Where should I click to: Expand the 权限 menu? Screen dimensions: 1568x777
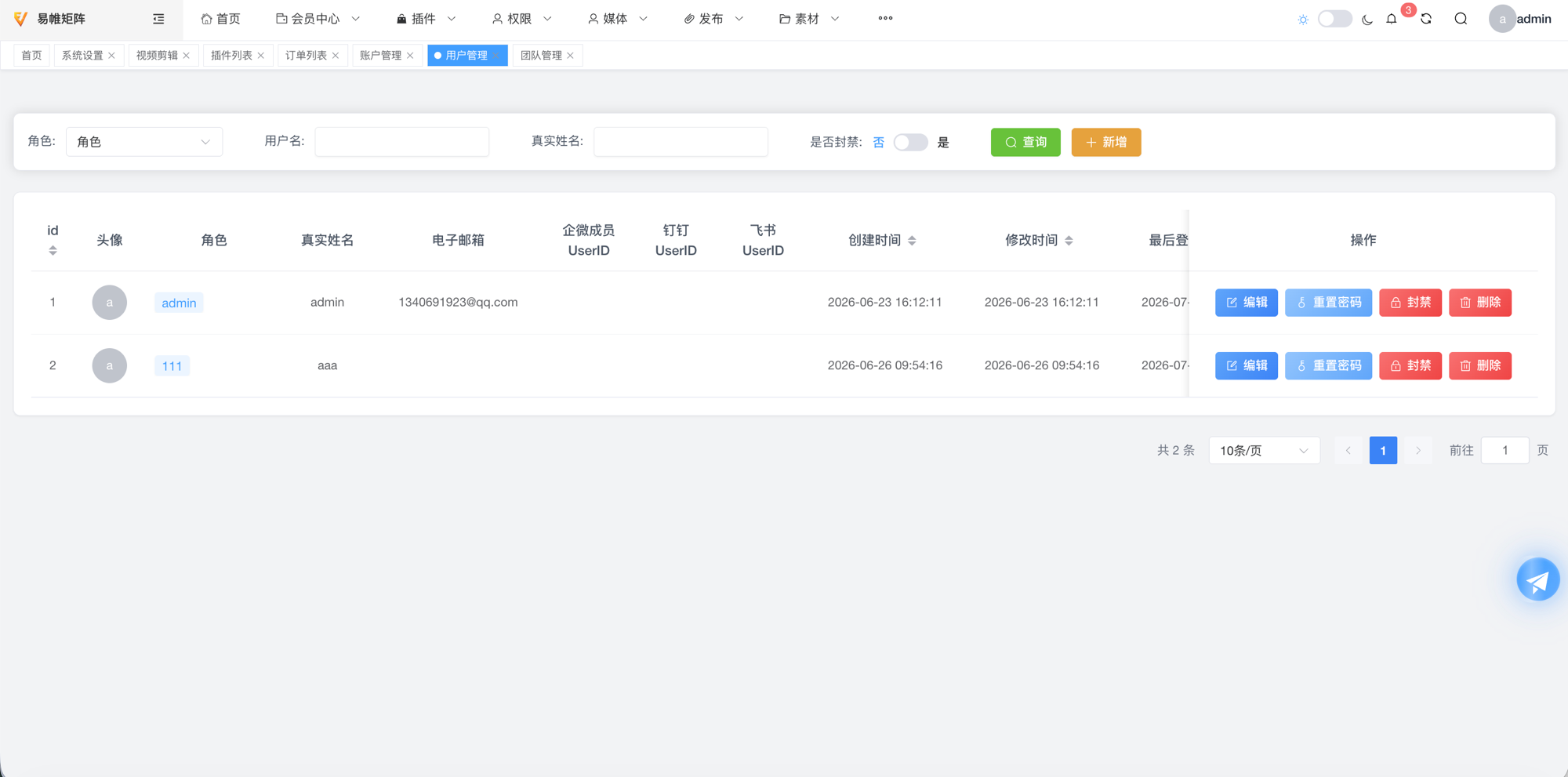(521, 19)
